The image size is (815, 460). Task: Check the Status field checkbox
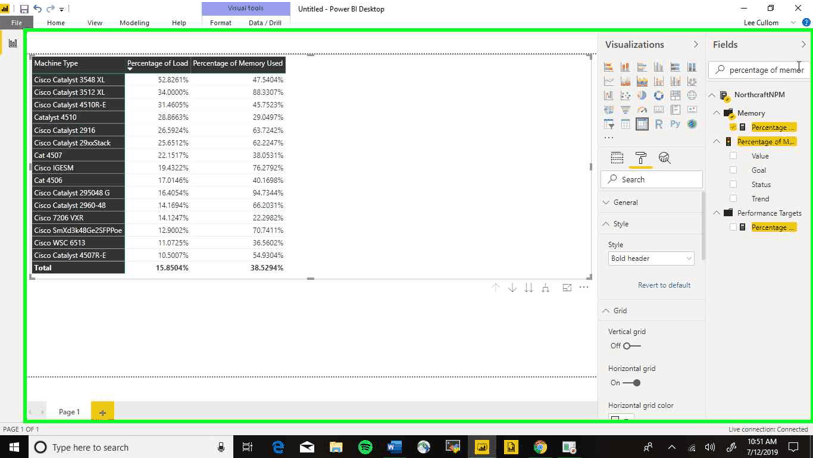733,185
